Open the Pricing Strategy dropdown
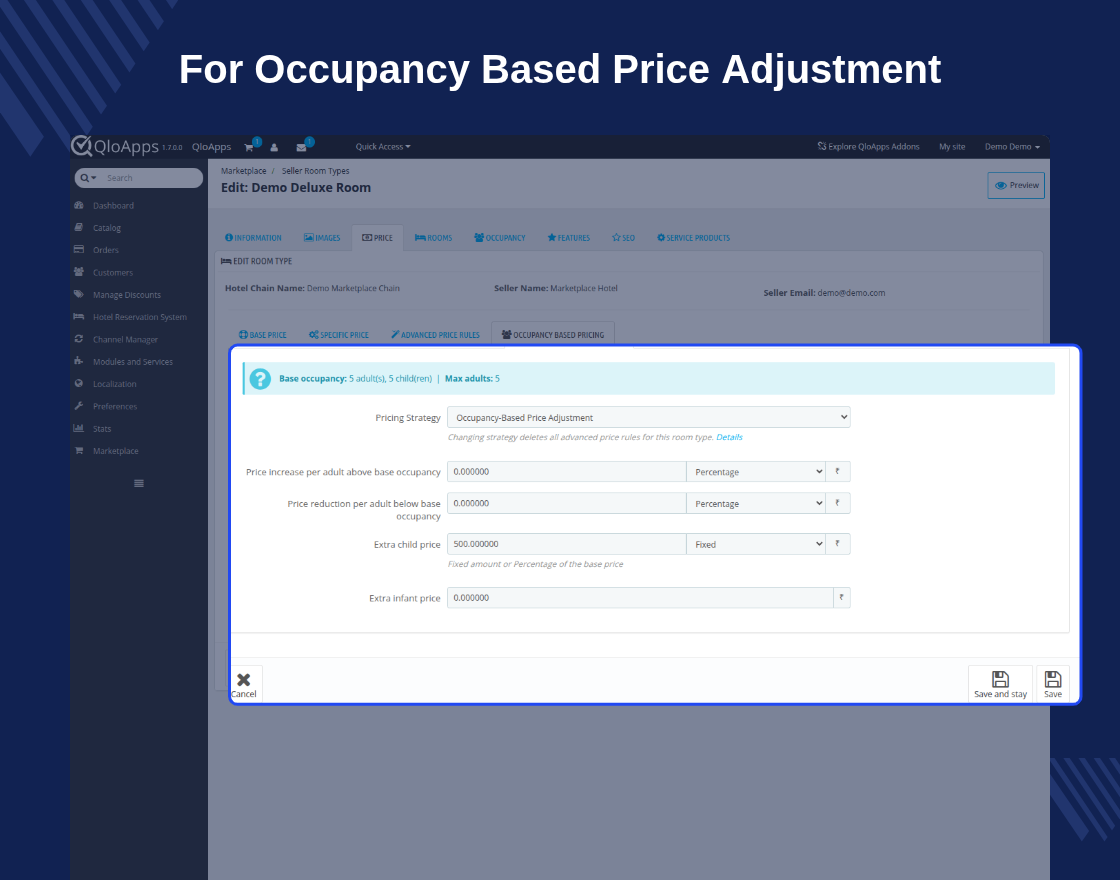1120x880 pixels. pyautogui.click(x=649, y=417)
